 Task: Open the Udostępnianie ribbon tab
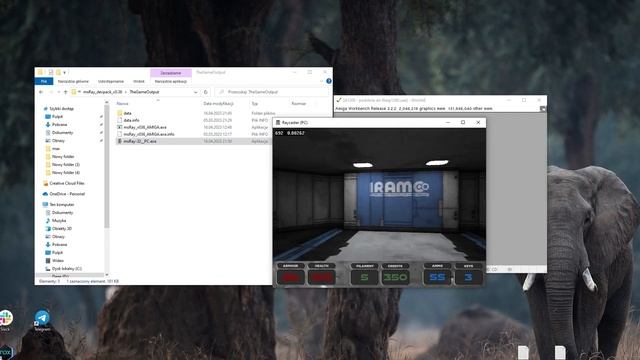111,81
